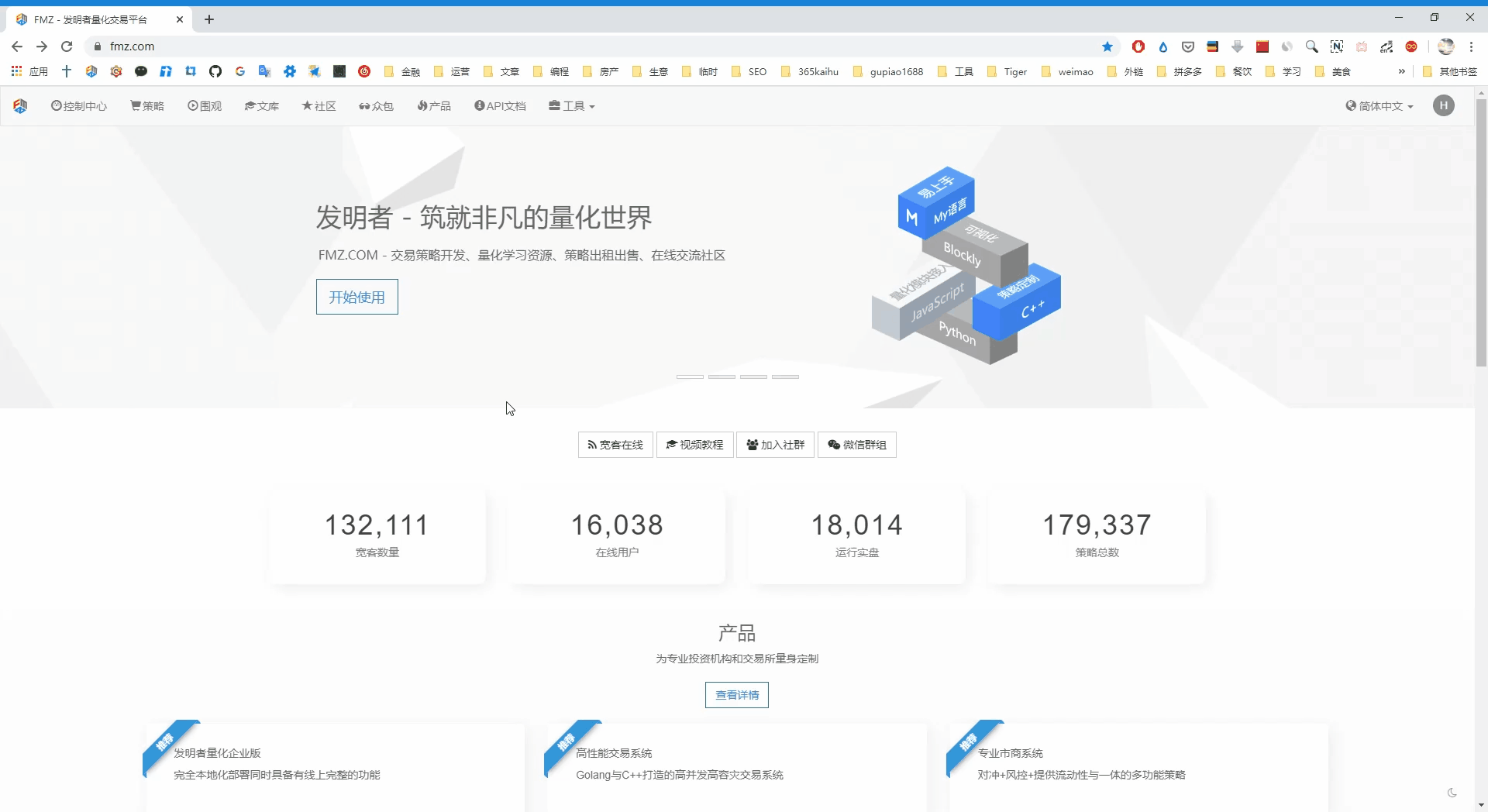
Task: Show more bookmarks with chevron
Action: 1401,71
